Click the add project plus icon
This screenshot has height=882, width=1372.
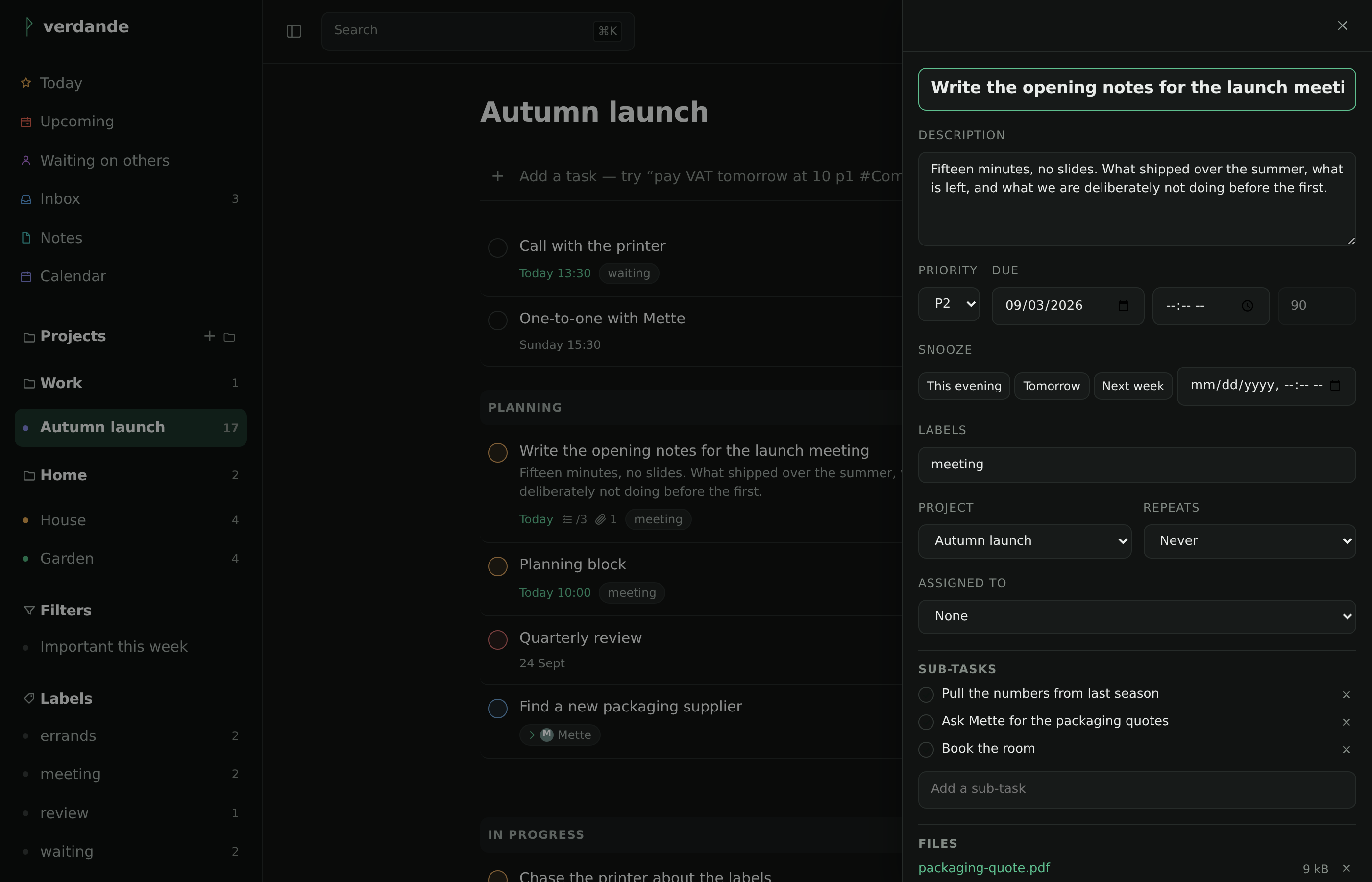pyautogui.click(x=210, y=336)
